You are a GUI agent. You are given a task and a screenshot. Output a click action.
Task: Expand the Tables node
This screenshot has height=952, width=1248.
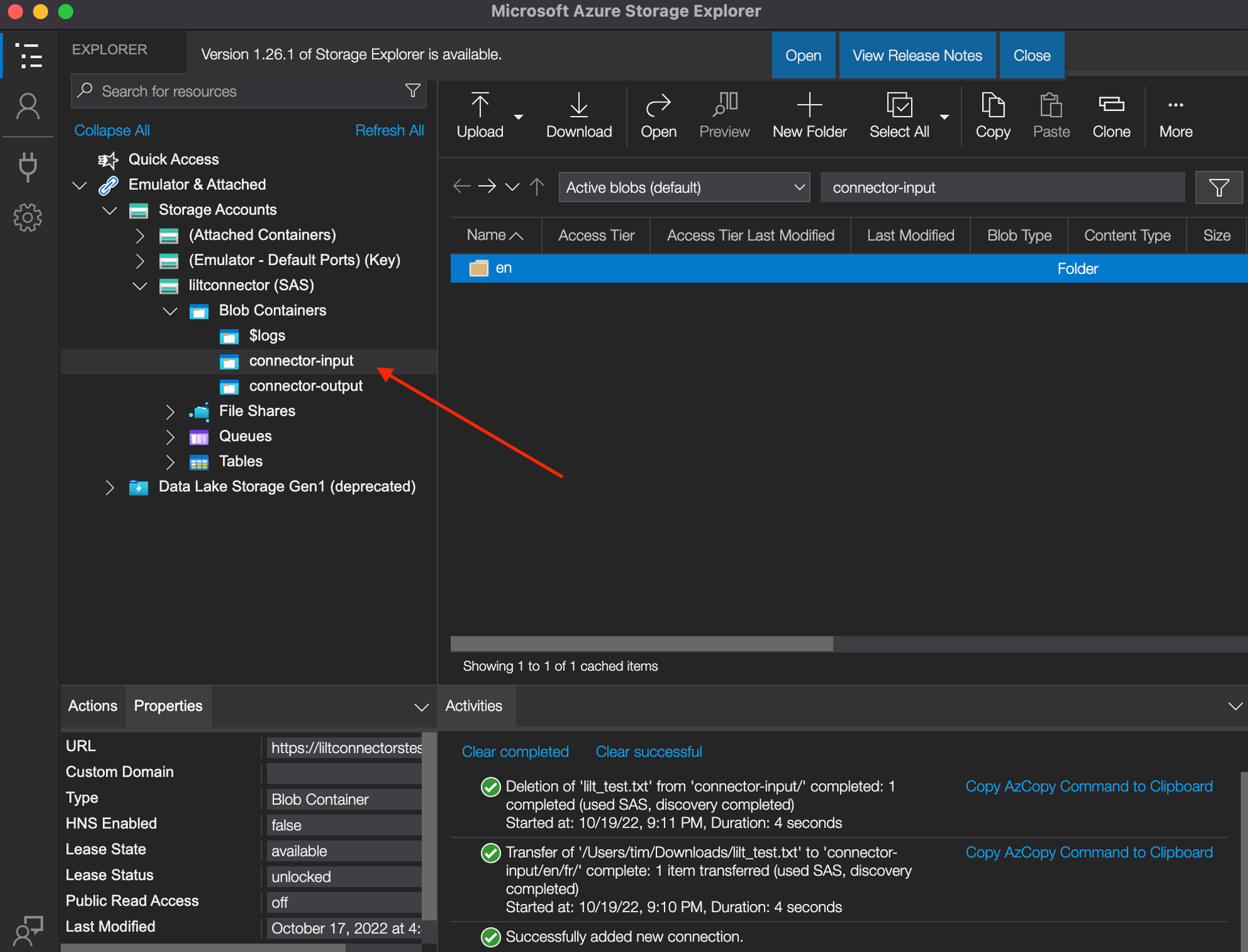pos(170,462)
